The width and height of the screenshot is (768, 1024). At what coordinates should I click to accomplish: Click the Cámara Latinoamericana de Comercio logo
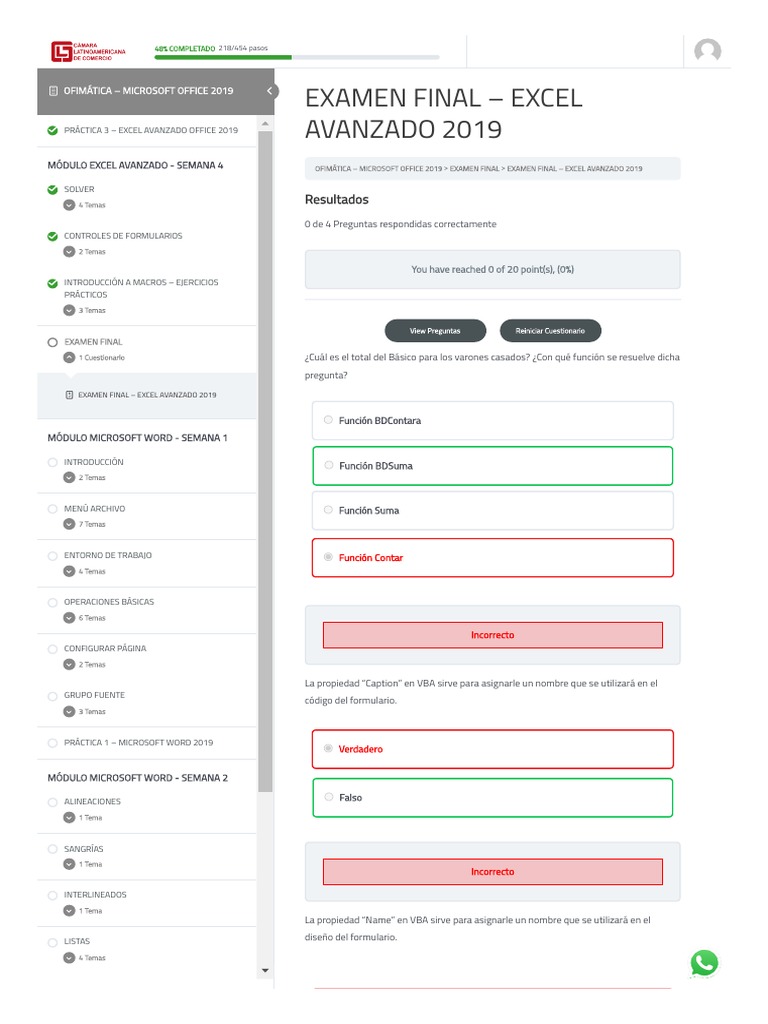coord(88,51)
